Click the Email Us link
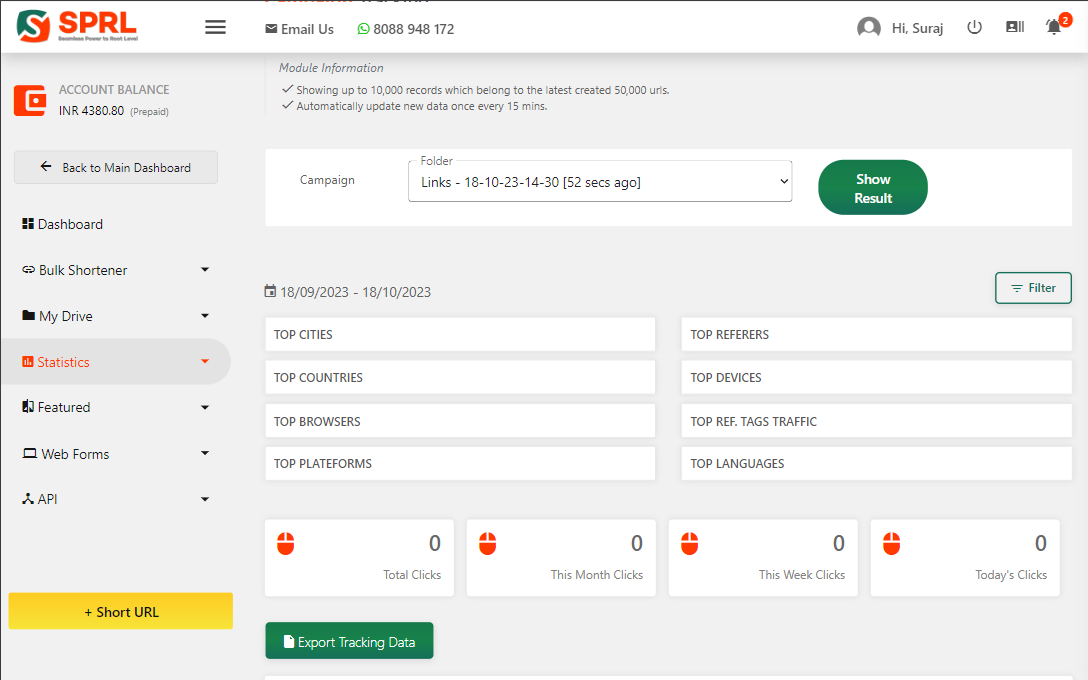The image size is (1088, 680). point(299,29)
